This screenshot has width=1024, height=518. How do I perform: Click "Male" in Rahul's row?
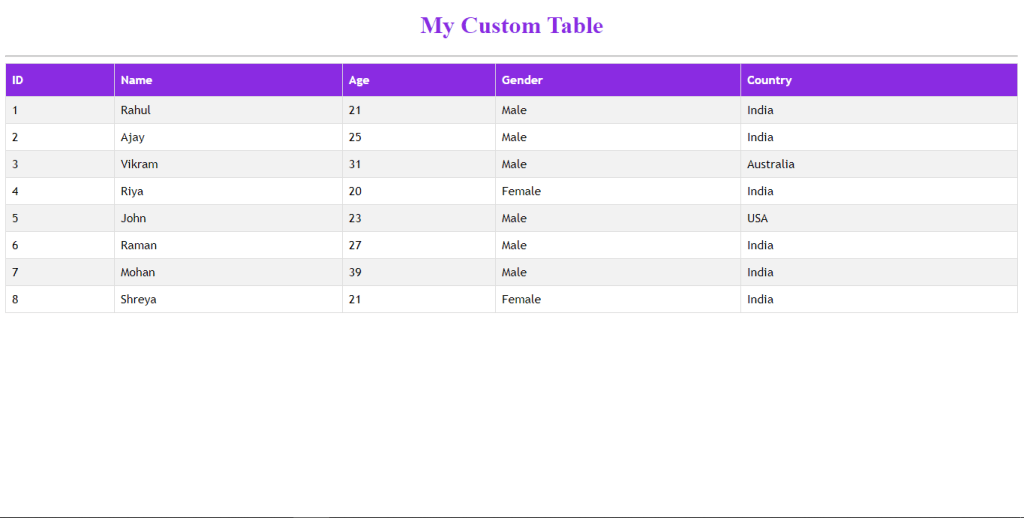[618, 110]
